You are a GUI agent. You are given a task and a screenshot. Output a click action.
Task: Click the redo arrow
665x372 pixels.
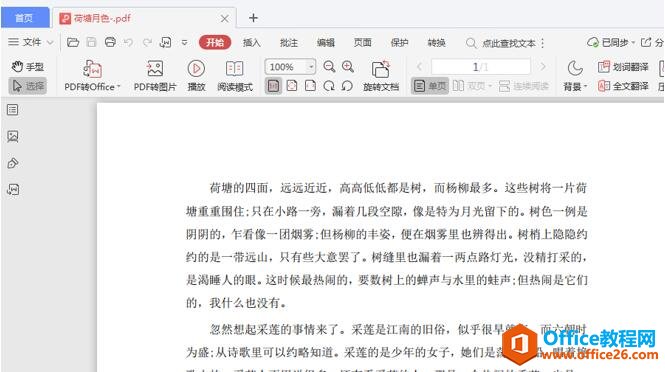(x=147, y=42)
